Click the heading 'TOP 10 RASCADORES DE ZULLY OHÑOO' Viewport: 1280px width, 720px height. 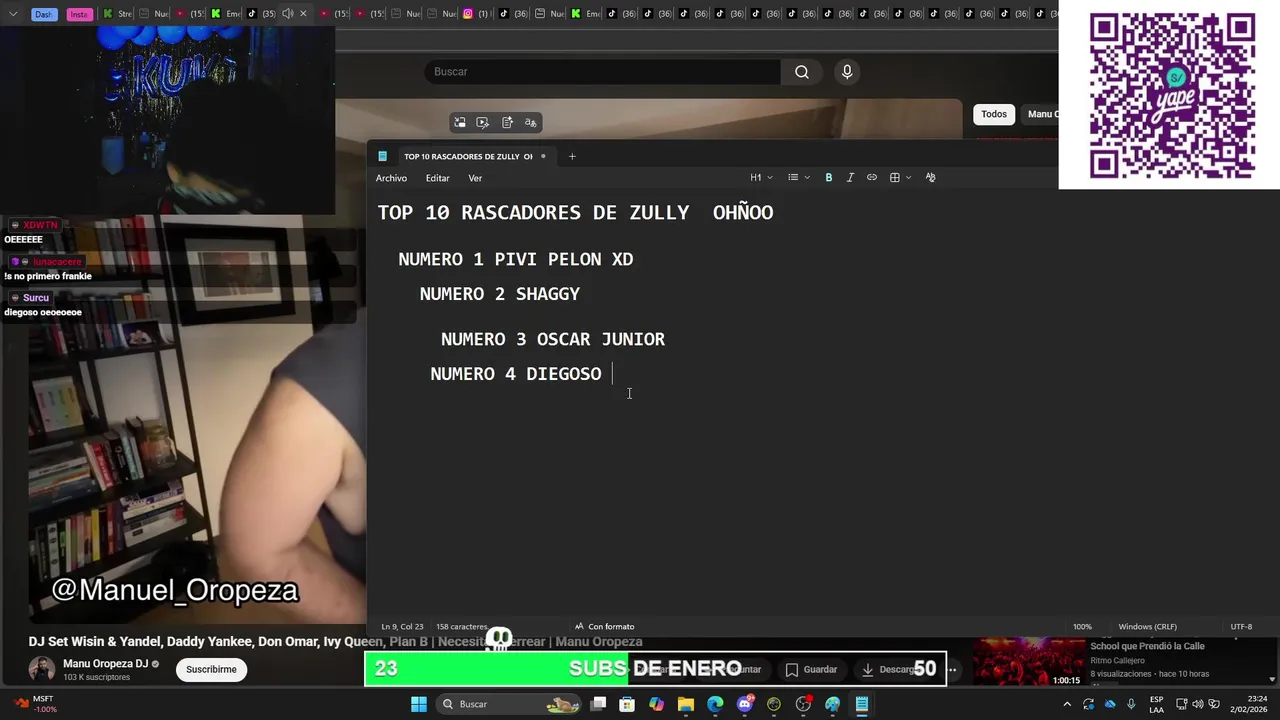[x=575, y=213]
